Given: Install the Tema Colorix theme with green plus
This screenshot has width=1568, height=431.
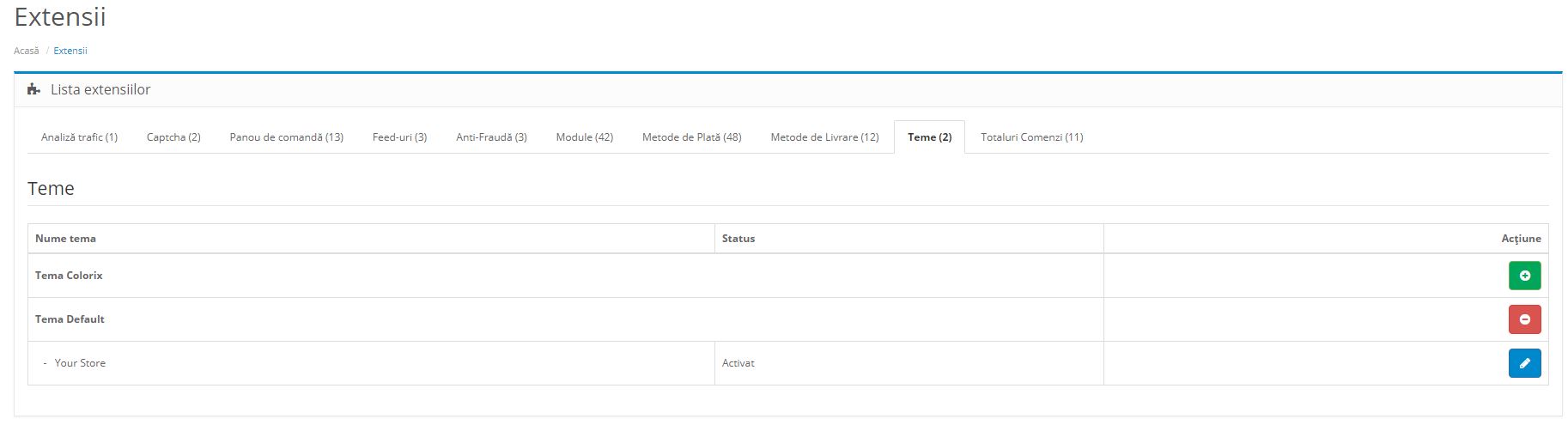Looking at the screenshot, I should (1524, 276).
